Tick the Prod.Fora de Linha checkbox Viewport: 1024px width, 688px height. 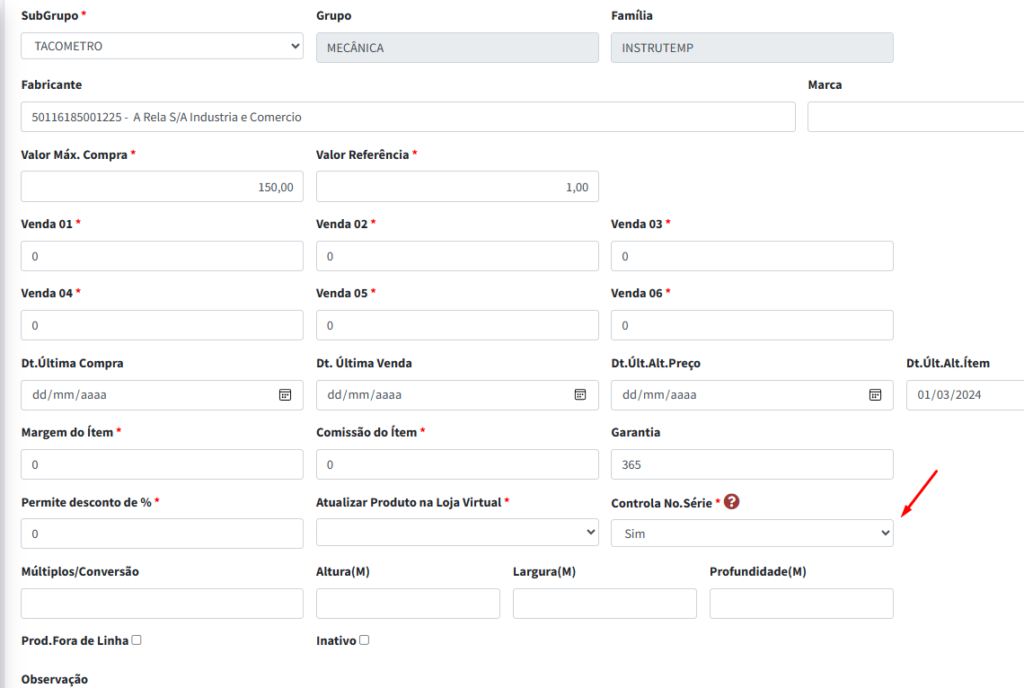coord(136,640)
